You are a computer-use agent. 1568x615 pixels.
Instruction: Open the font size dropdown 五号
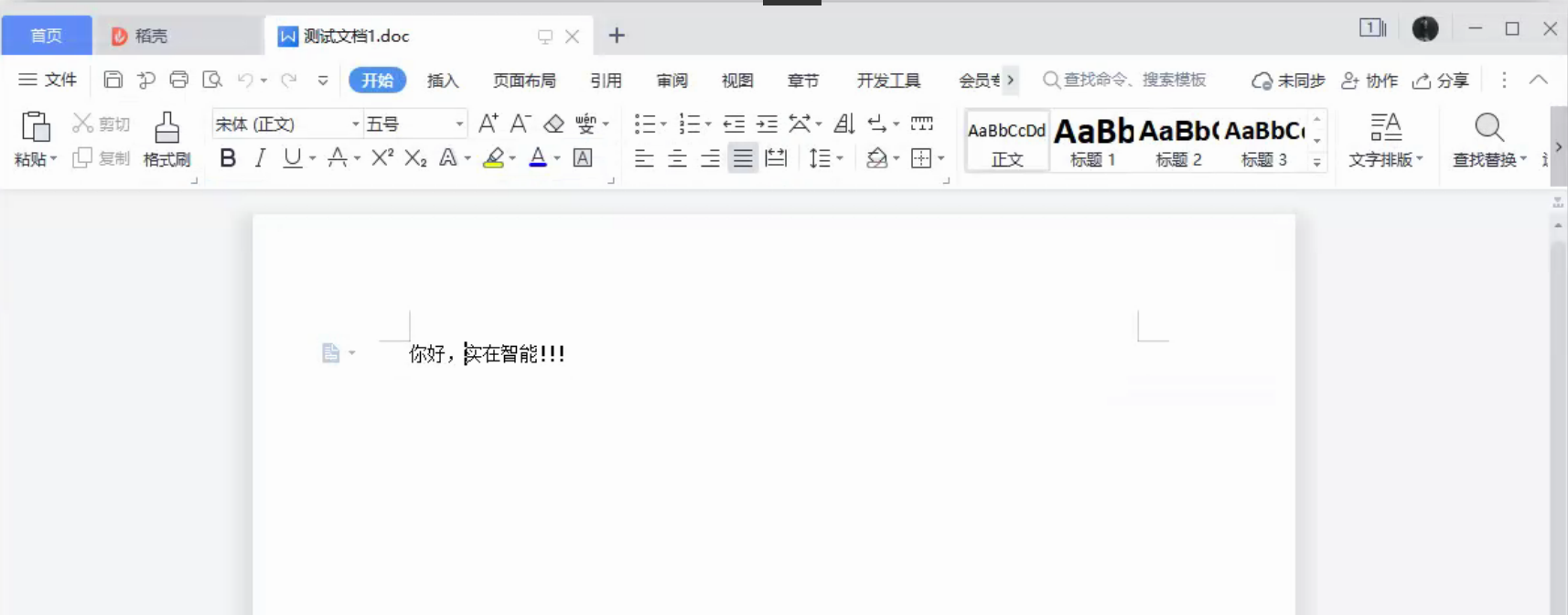click(x=459, y=124)
